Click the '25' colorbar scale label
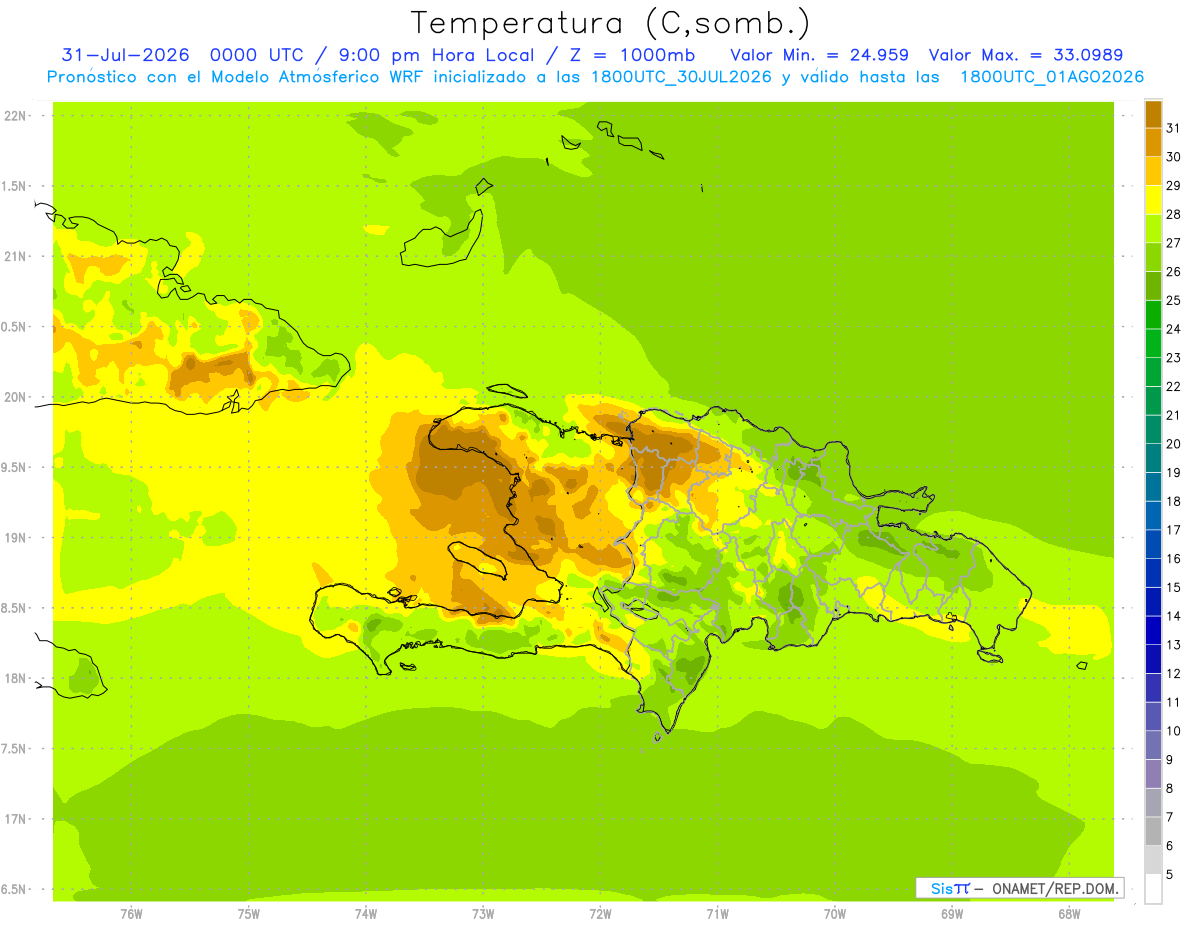Screen dimensions: 1200x927 pyautogui.click(x=1174, y=300)
